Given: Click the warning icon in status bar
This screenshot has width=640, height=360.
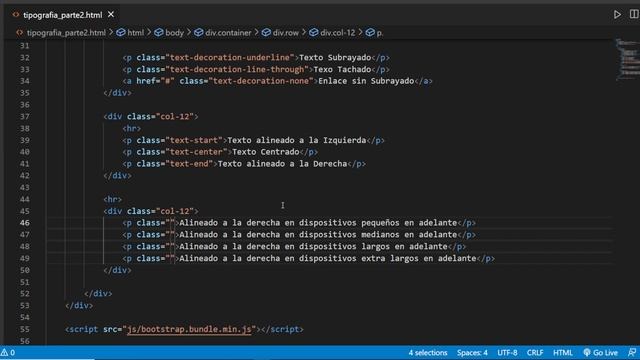Looking at the screenshot, I should (4, 353).
